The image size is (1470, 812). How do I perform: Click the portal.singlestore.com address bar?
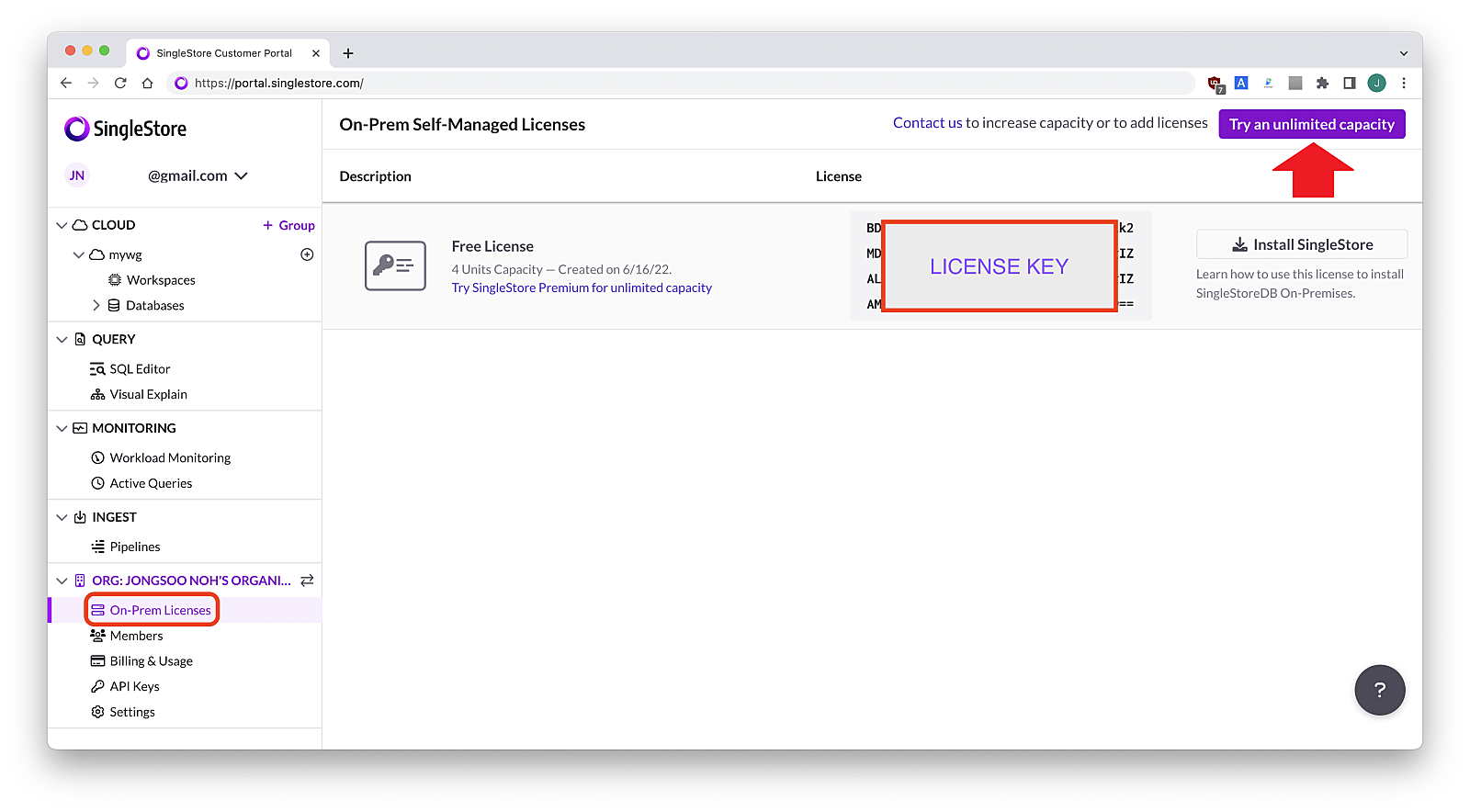pyautogui.click(x=680, y=83)
